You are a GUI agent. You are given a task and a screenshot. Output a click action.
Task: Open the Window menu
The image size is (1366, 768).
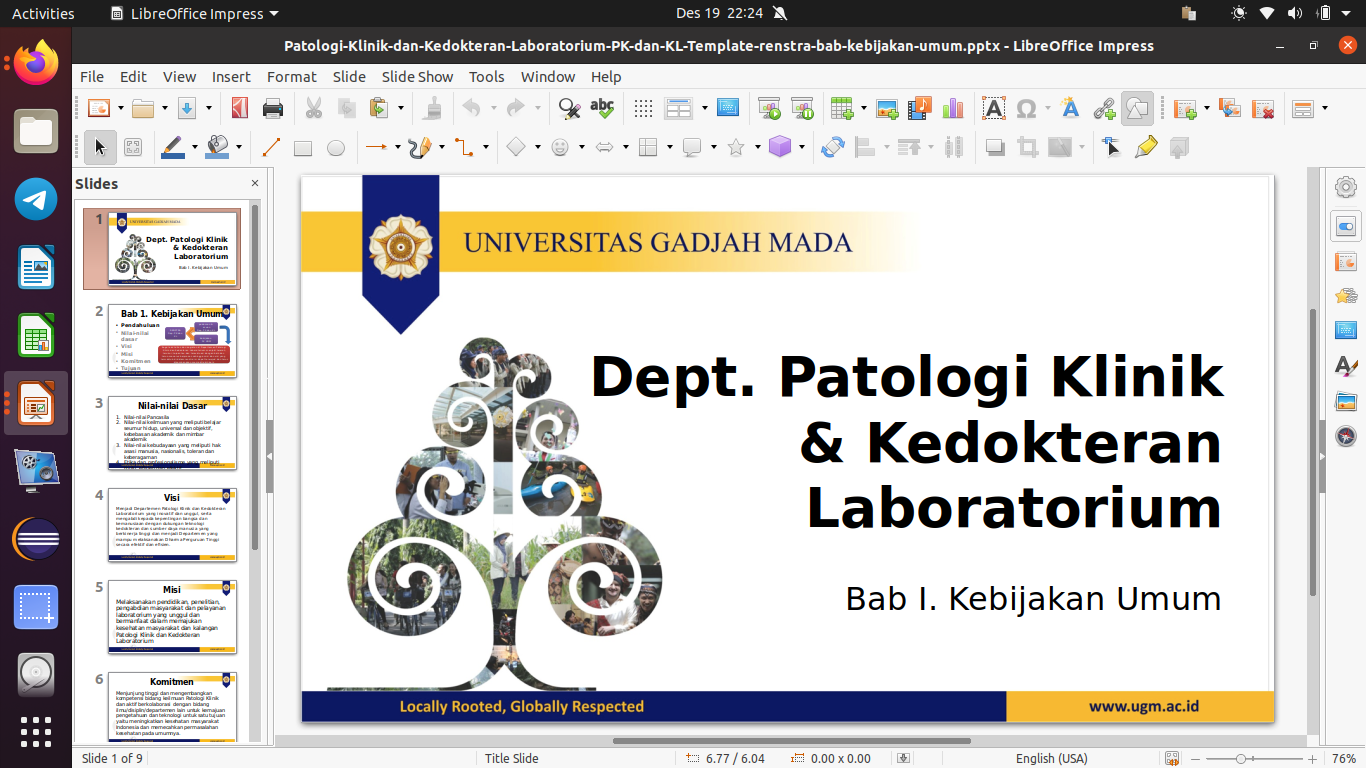tap(548, 76)
